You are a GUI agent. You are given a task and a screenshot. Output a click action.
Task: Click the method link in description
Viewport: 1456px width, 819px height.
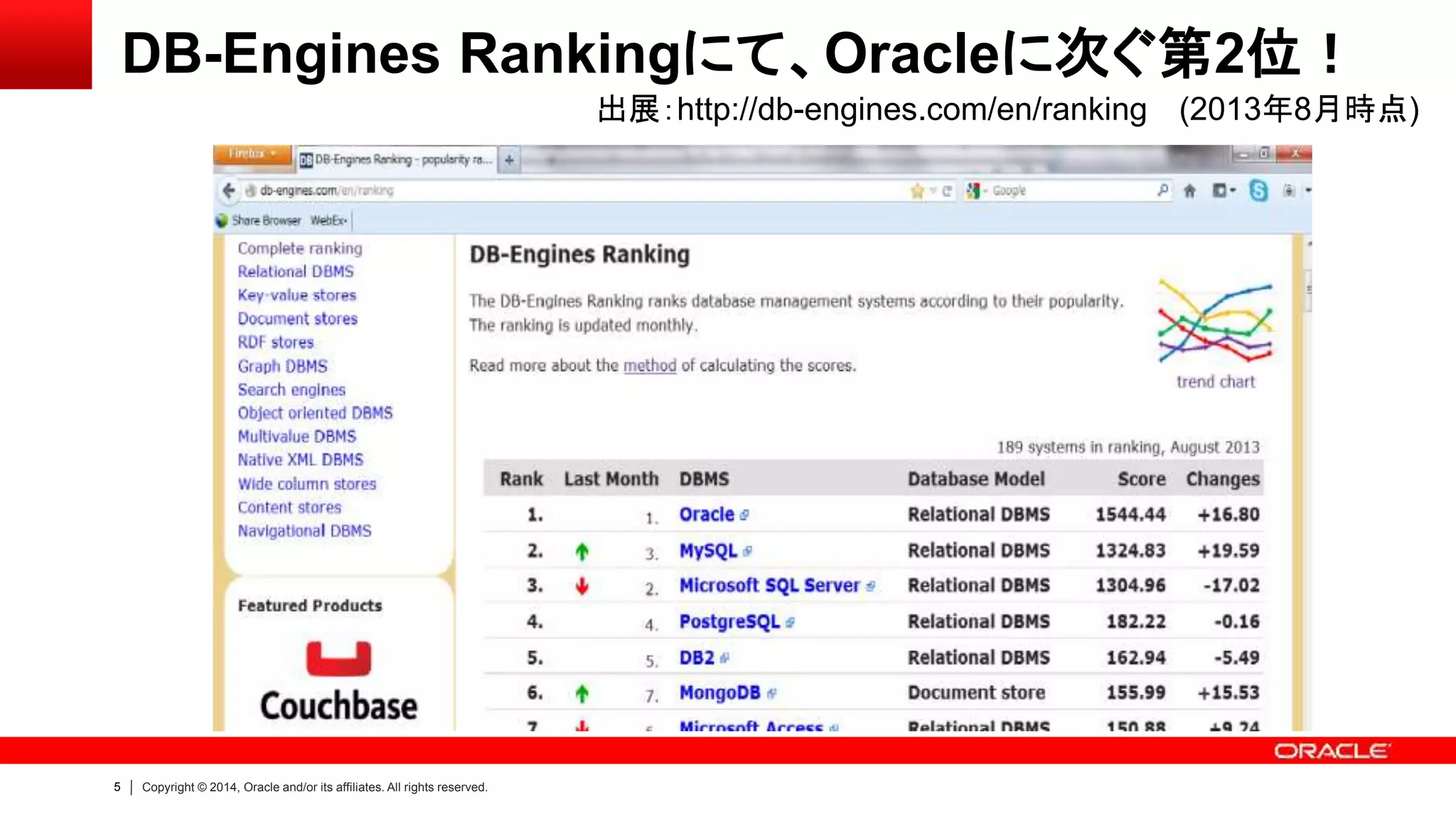point(650,365)
